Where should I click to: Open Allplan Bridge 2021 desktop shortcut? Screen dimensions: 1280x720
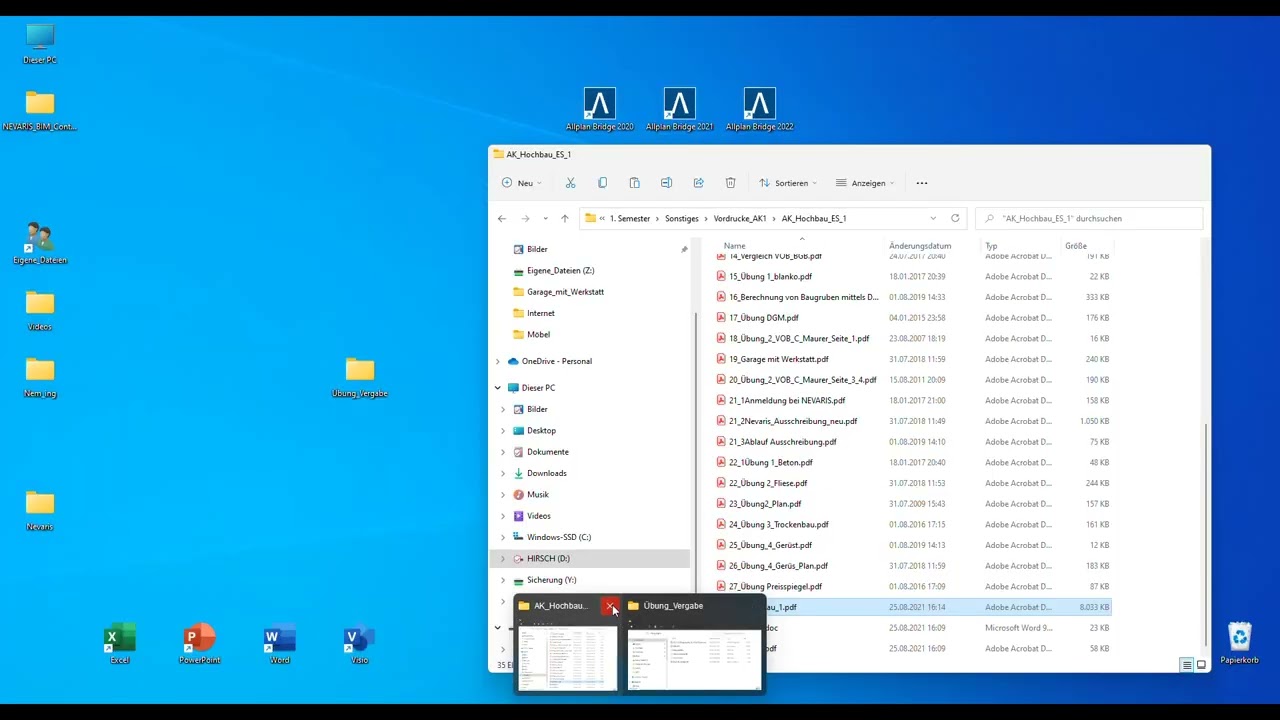pos(679,109)
